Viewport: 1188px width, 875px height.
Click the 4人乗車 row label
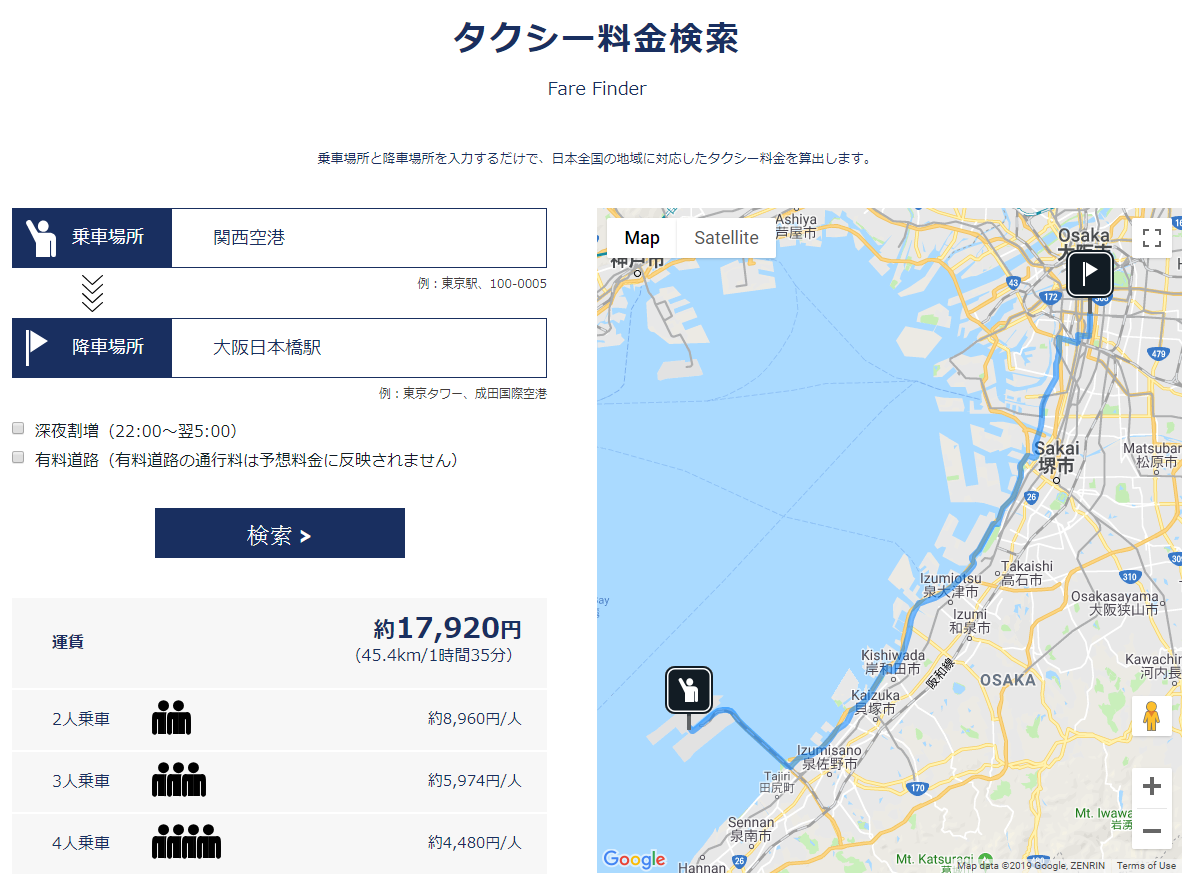click(81, 843)
